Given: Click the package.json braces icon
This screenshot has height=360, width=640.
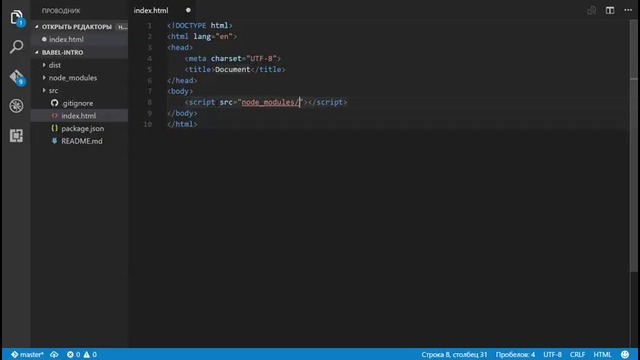Looking at the screenshot, I should tap(54, 128).
